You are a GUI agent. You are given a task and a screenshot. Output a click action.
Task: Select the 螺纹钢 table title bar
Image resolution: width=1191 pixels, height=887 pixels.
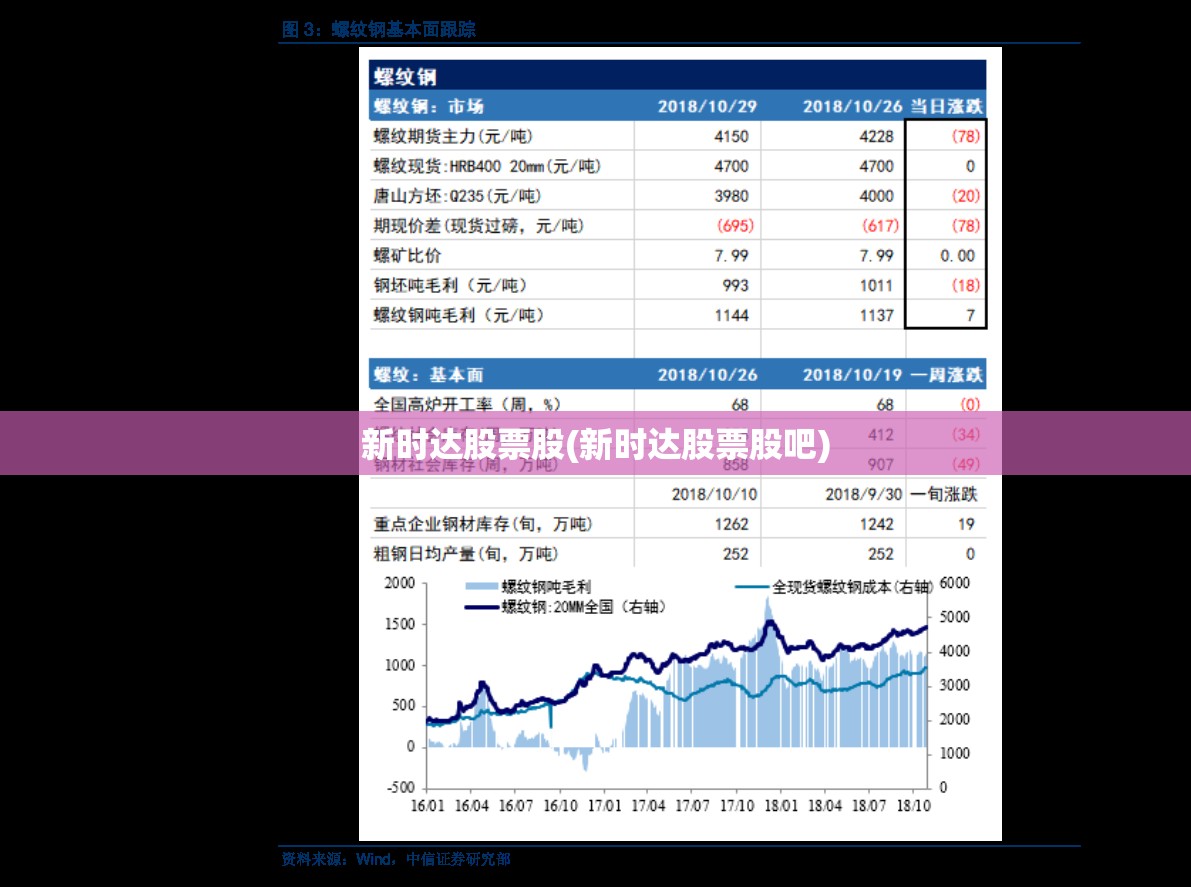pos(678,76)
